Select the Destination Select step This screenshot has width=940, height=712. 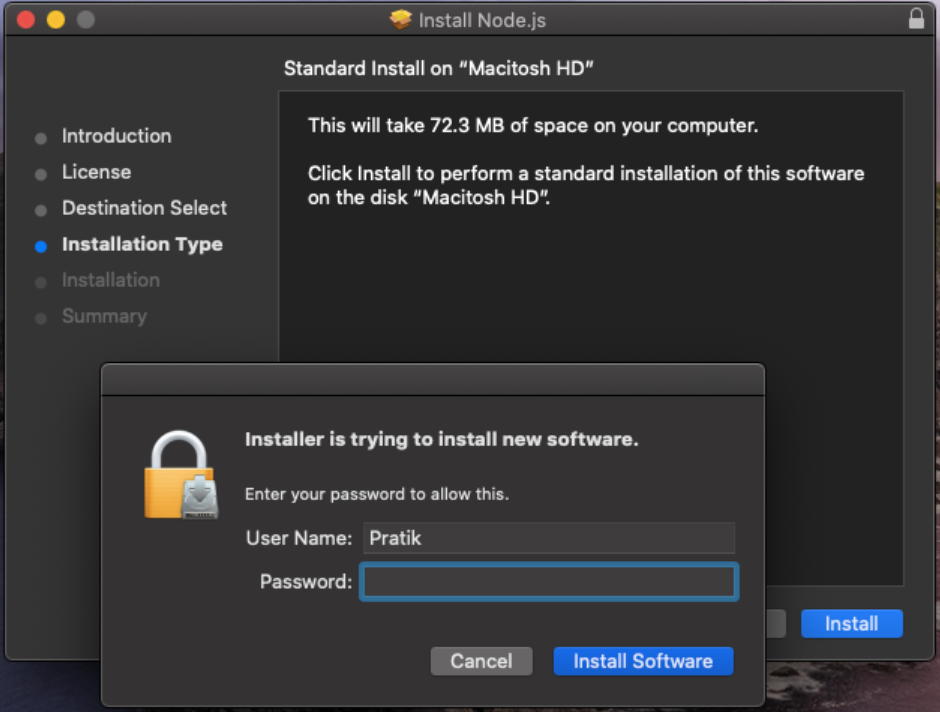pos(144,208)
